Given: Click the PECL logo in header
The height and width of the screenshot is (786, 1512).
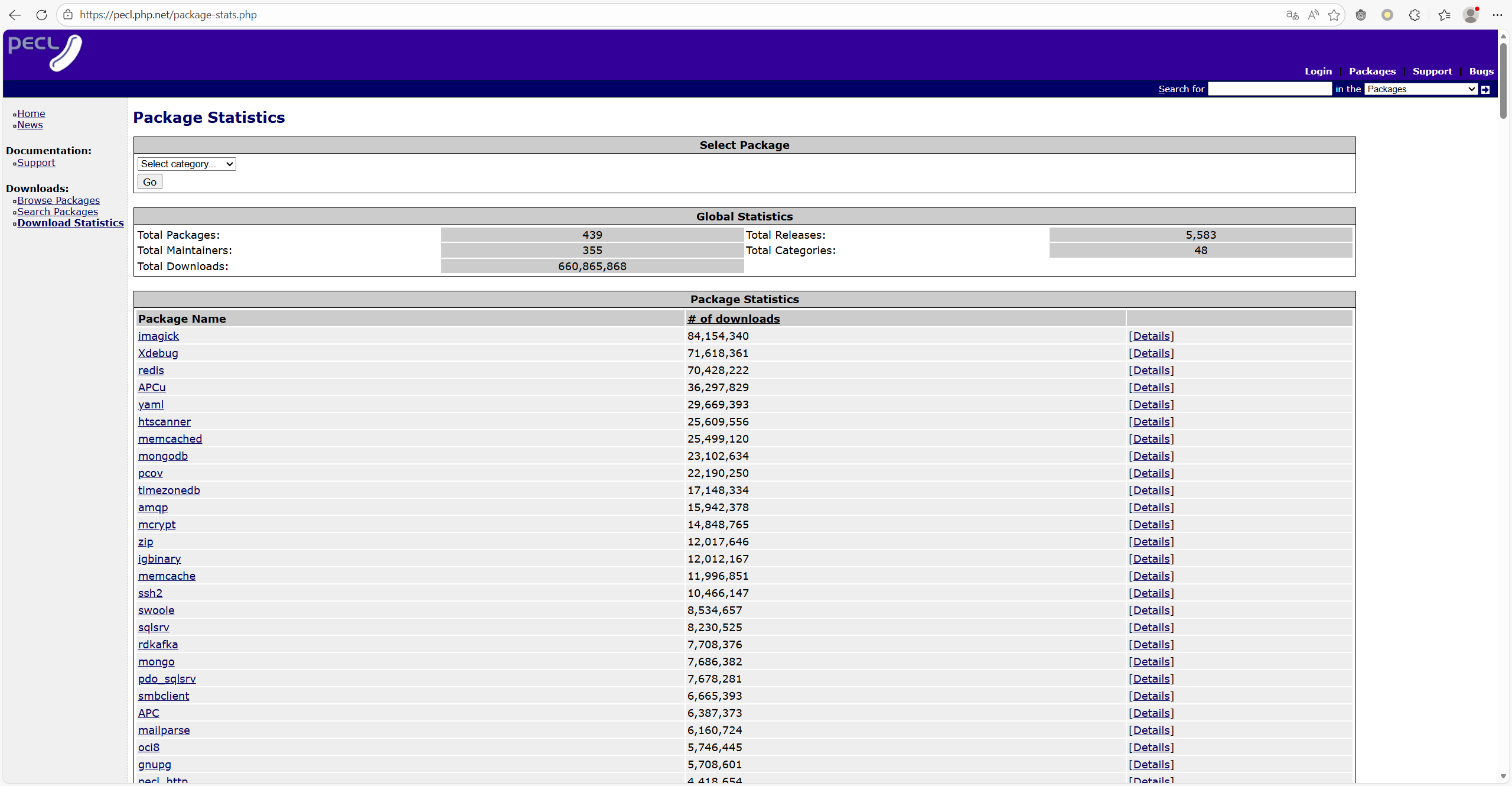Looking at the screenshot, I should [45, 53].
